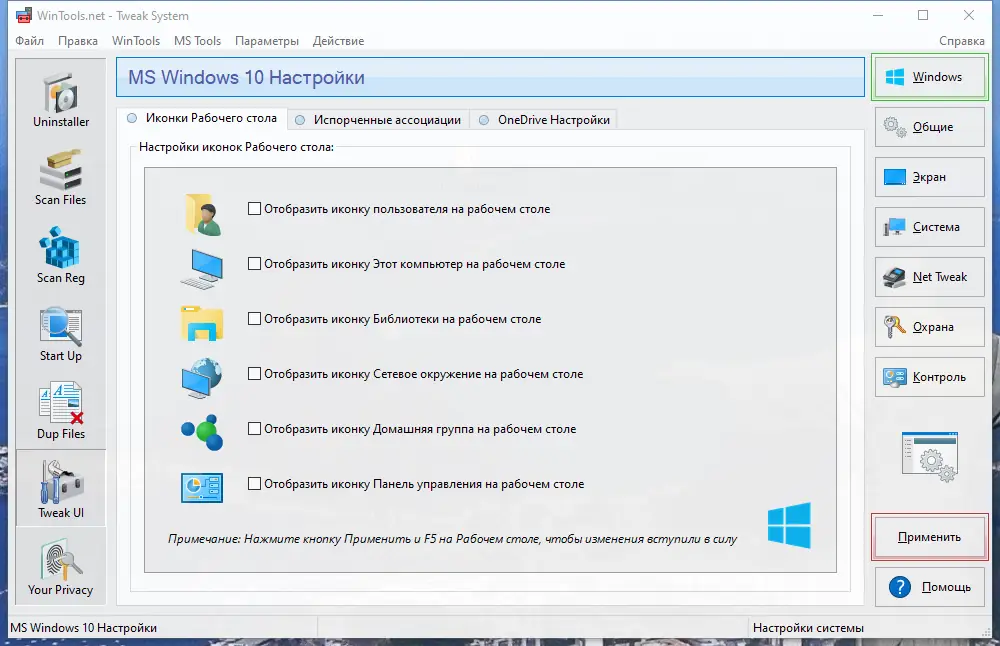Select the Иконки Рабочего стола tab

pyautogui.click(x=202, y=118)
